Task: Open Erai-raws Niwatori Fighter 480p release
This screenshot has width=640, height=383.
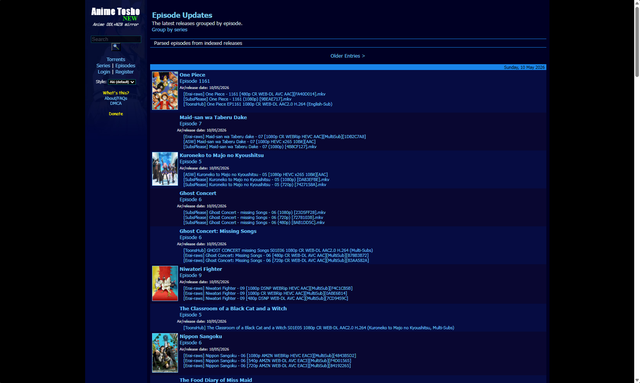Action: coord(266,298)
